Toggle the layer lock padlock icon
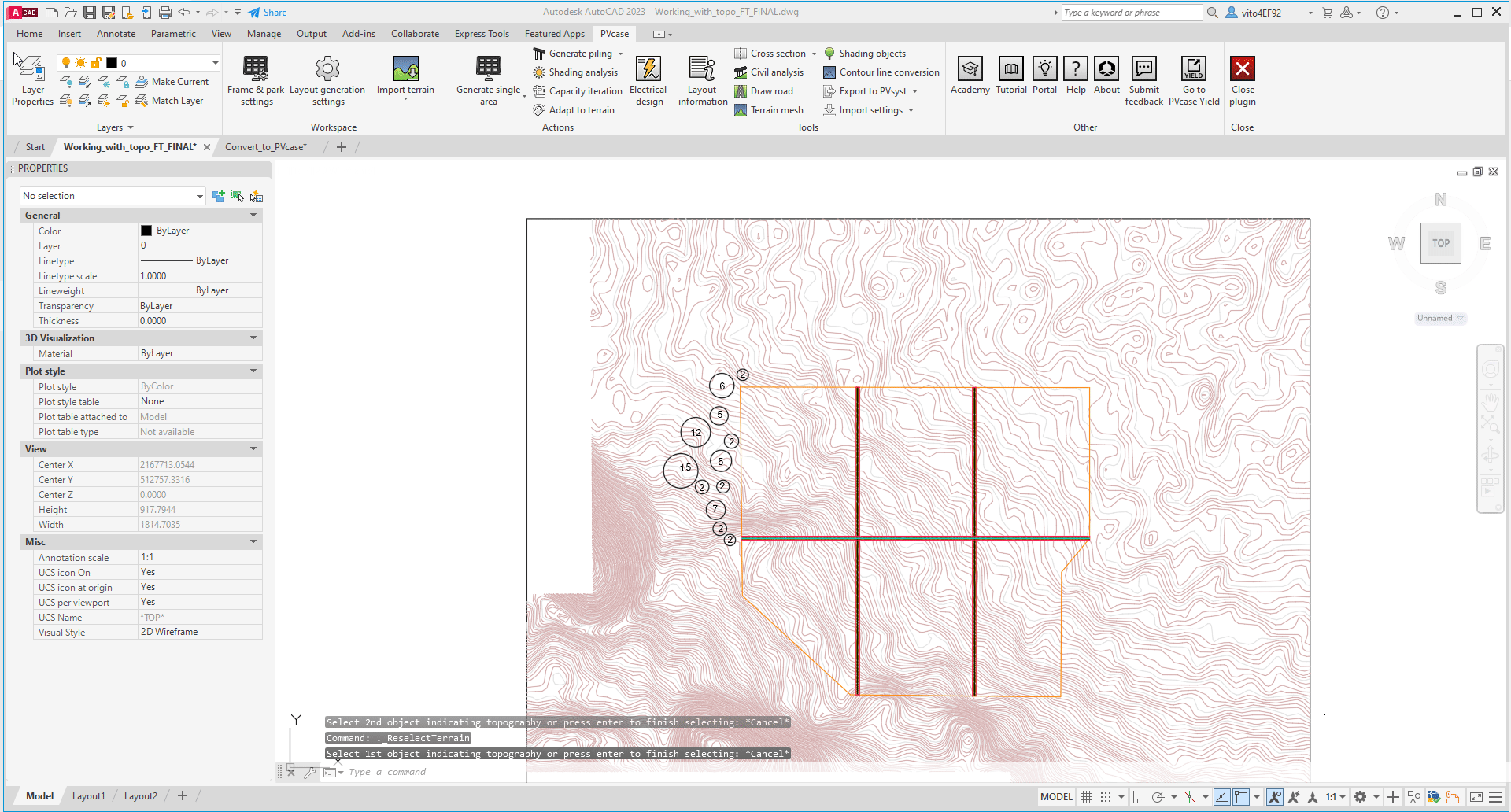This screenshot has height=812, width=1511. (95, 63)
